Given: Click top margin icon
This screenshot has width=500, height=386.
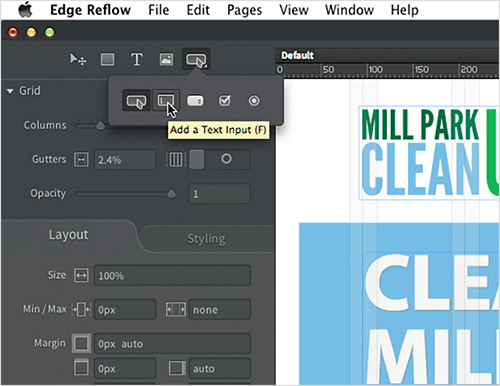Looking at the screenshot, I should coord(81,368).
